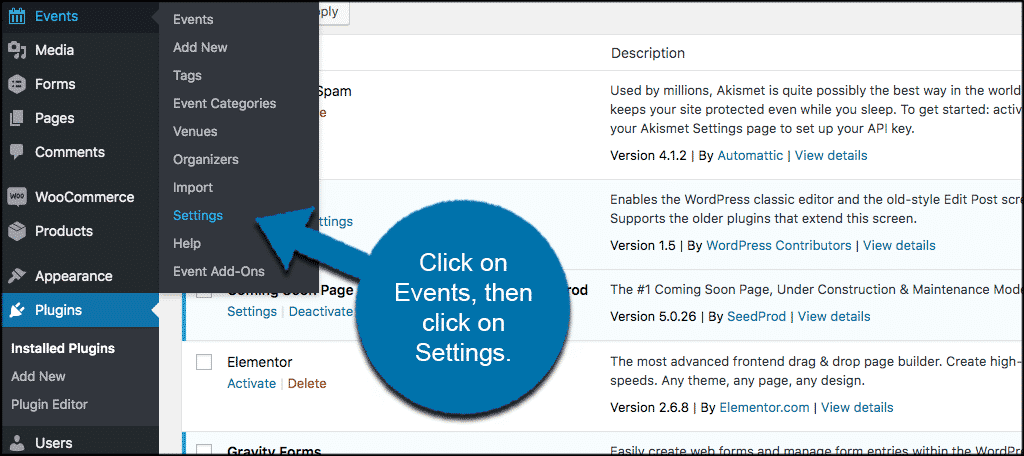
Task: Open Event Add-Ons submenu item
Action: (218, 271)
